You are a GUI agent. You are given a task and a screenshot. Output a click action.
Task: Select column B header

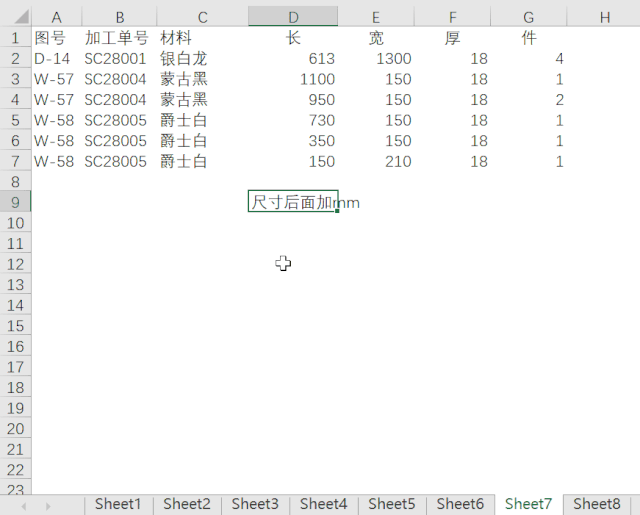(120, 17)
